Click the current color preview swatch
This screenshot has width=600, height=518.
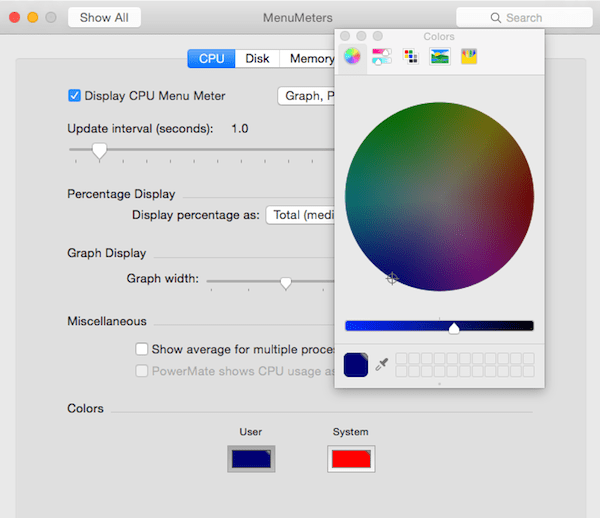point(356,365)
